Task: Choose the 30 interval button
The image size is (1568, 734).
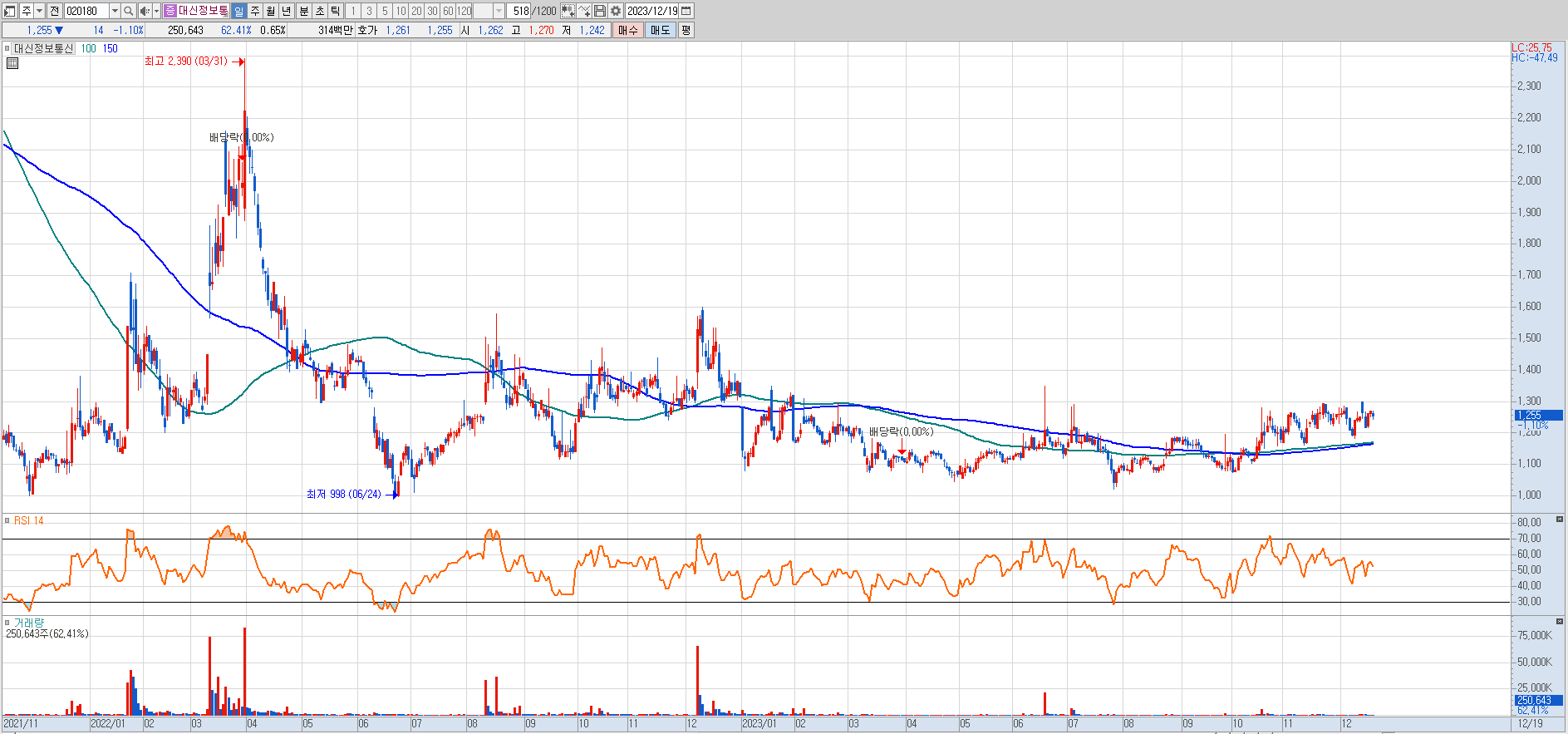Action: (x=432, y=11)
